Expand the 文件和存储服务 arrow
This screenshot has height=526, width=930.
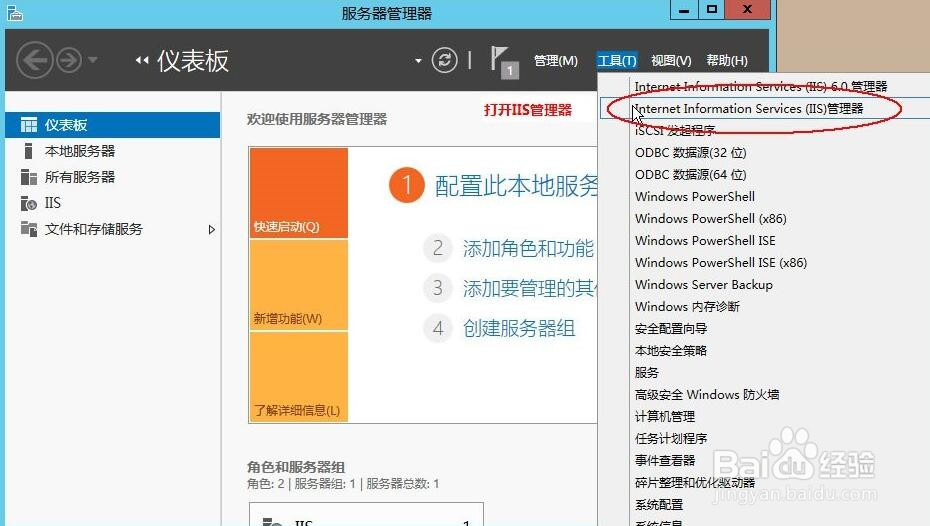click(x=212, y=229)
